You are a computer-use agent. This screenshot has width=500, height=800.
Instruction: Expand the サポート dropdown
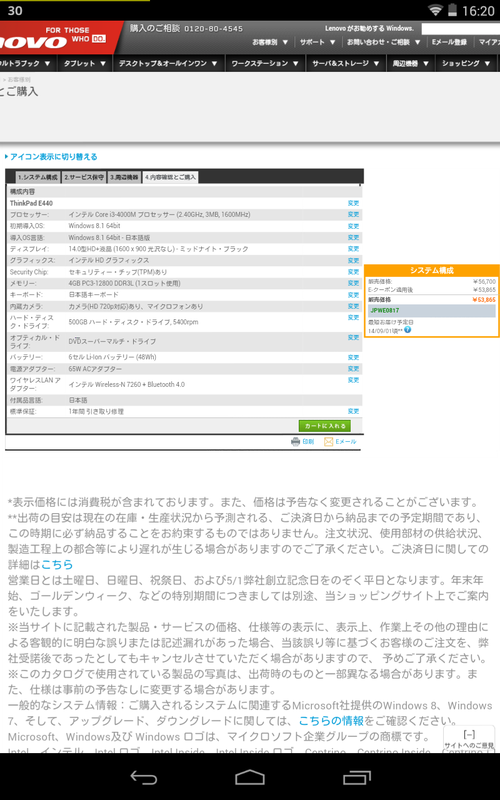click(317, 42)
